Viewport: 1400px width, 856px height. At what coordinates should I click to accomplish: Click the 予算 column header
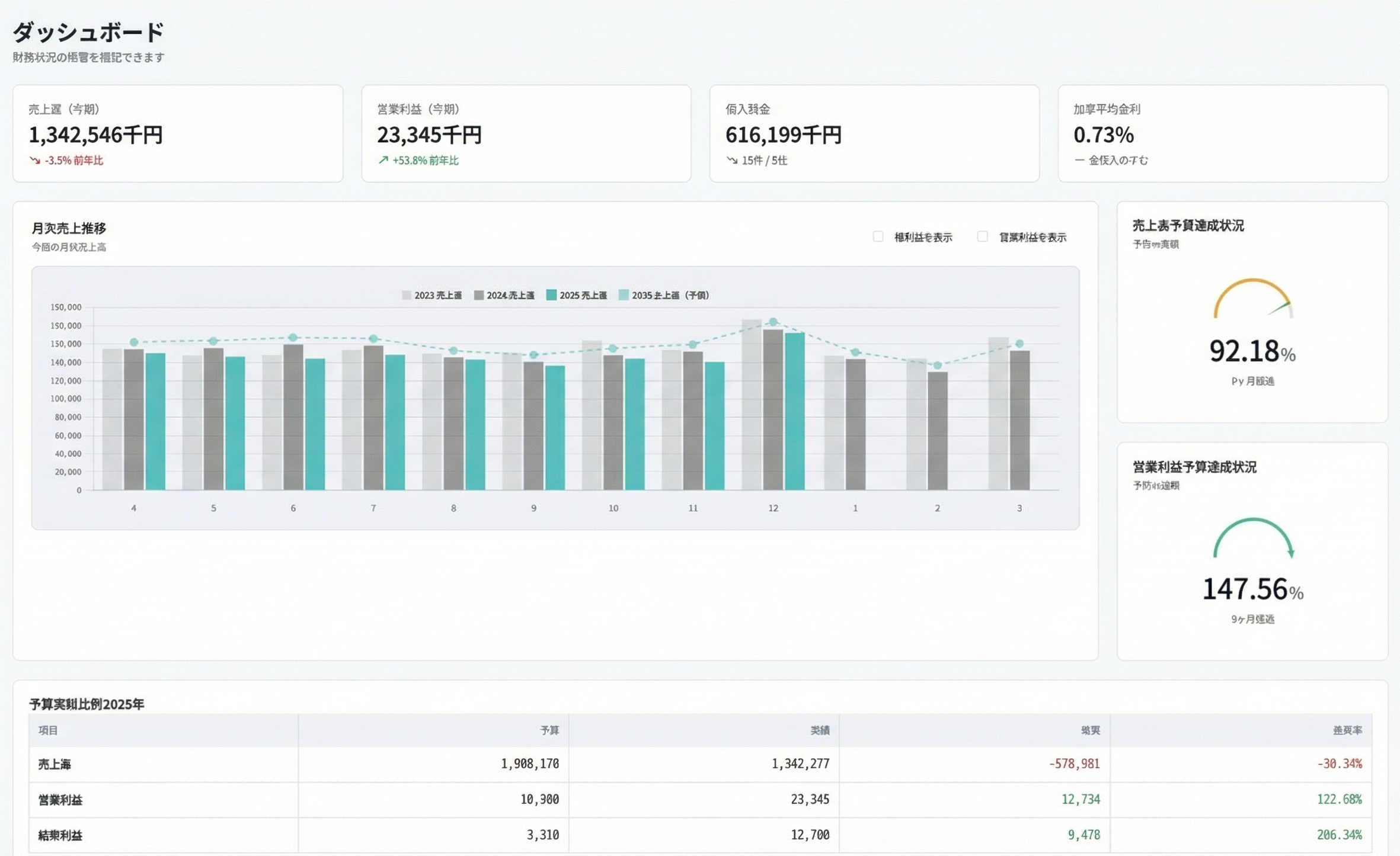[x=549, y=730]
